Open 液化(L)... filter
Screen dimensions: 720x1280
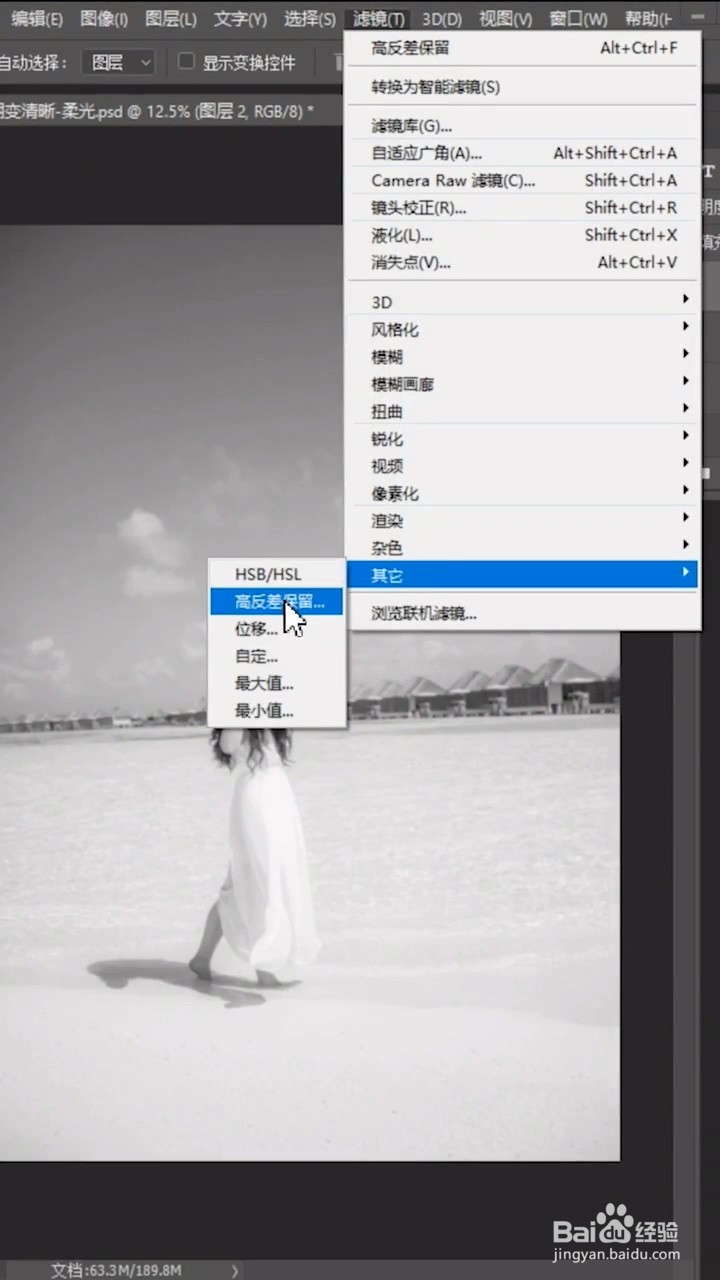[523, 235]
